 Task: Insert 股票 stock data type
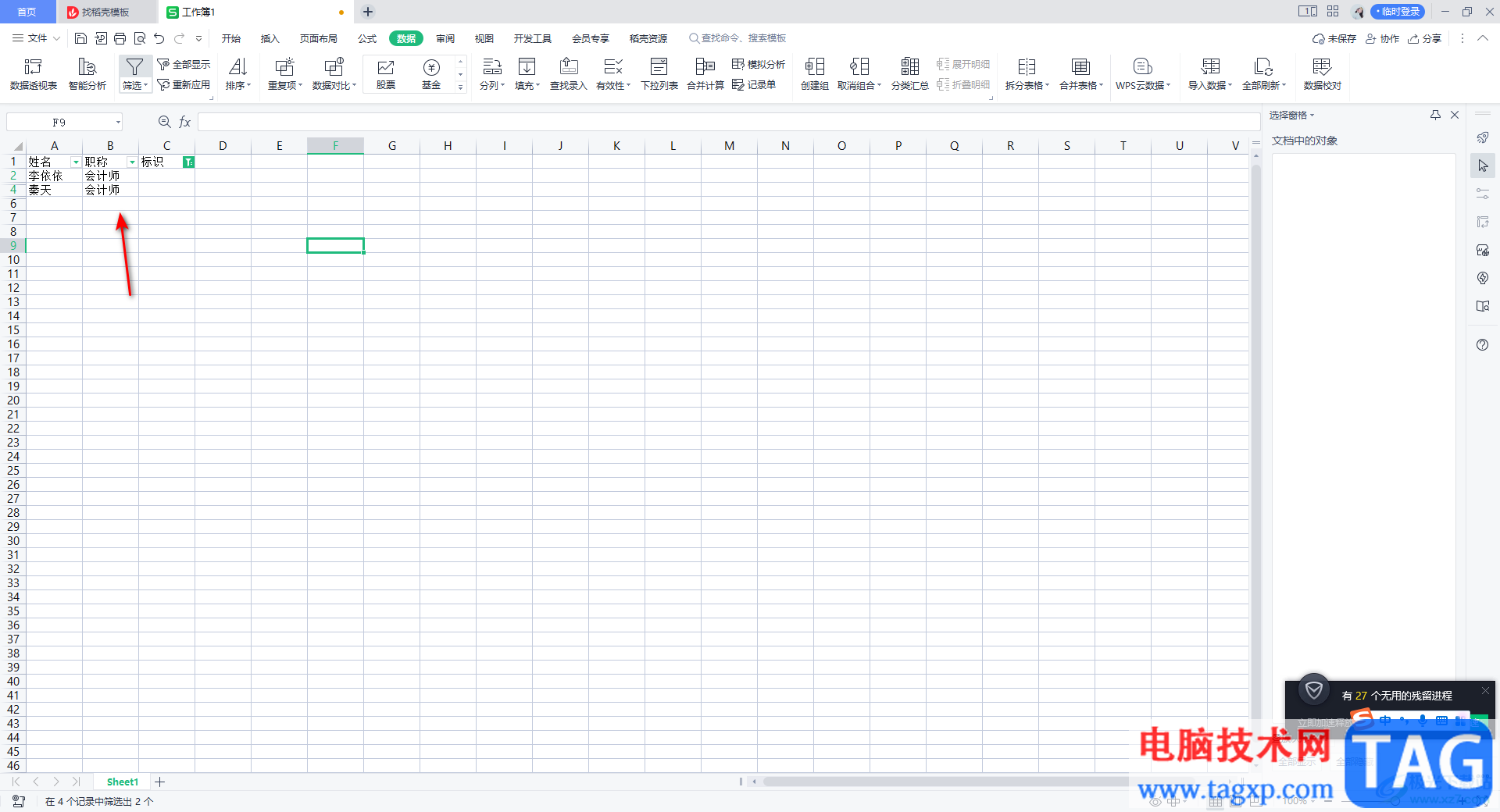pyautogui.click(x=386, y=74)
